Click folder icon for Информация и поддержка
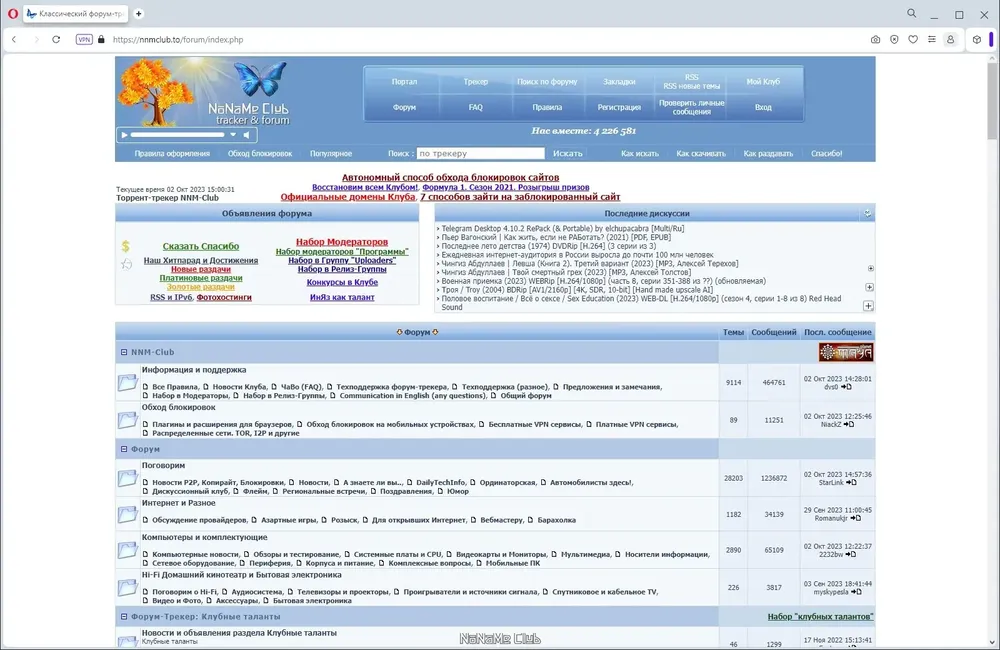1000x650 pixels. pyautogui.click(x=128, y=383)
